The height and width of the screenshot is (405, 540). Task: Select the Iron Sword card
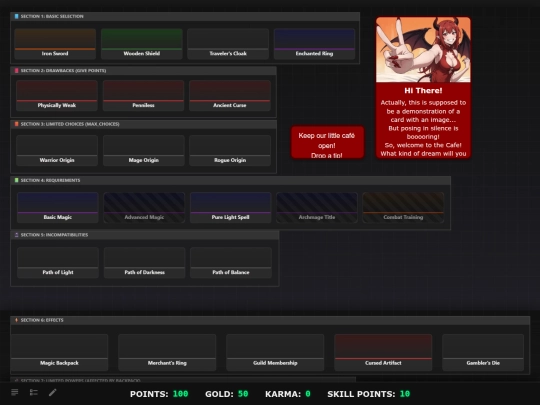[55, 44]
